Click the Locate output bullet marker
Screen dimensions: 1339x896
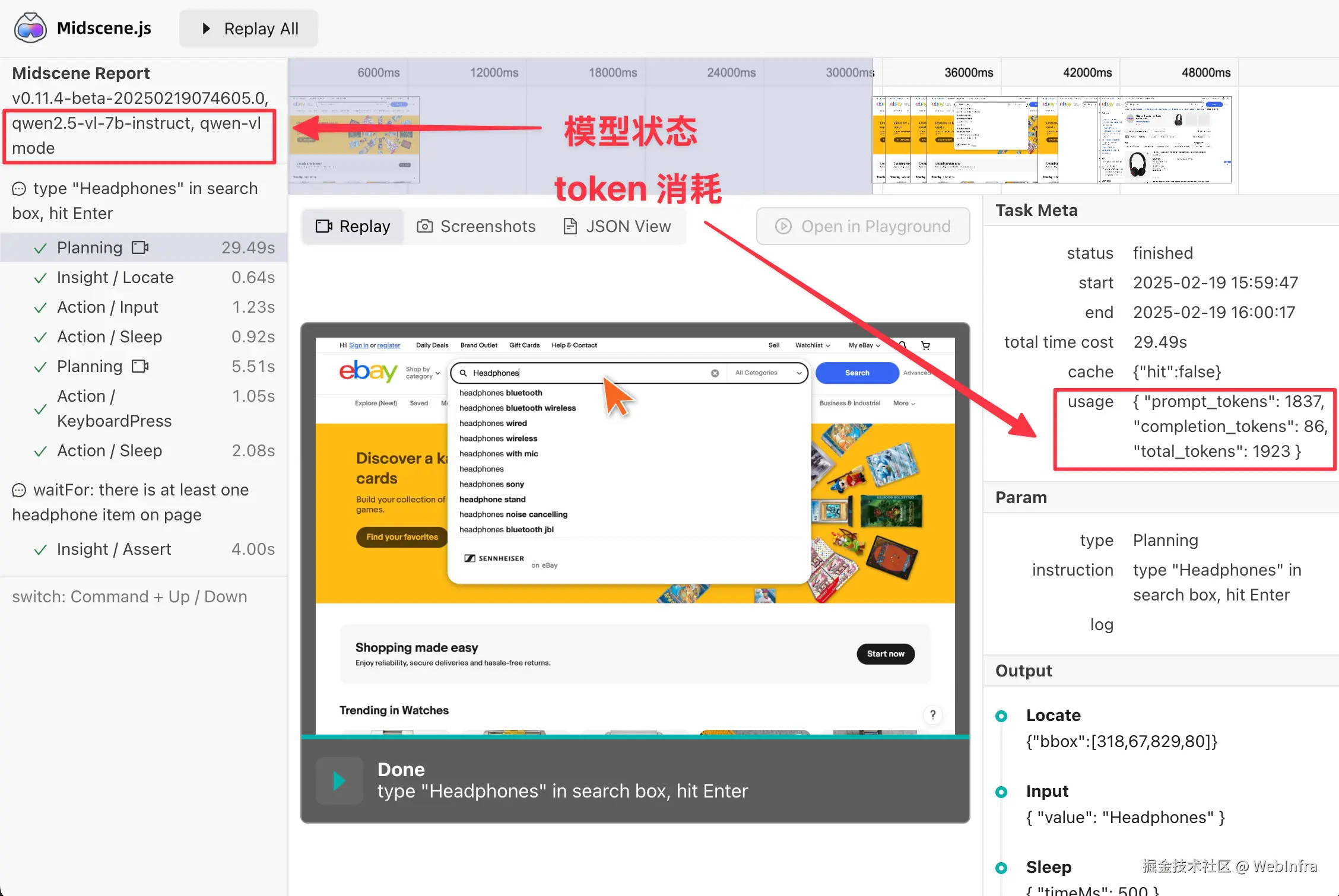click(x=1001, y=716)
